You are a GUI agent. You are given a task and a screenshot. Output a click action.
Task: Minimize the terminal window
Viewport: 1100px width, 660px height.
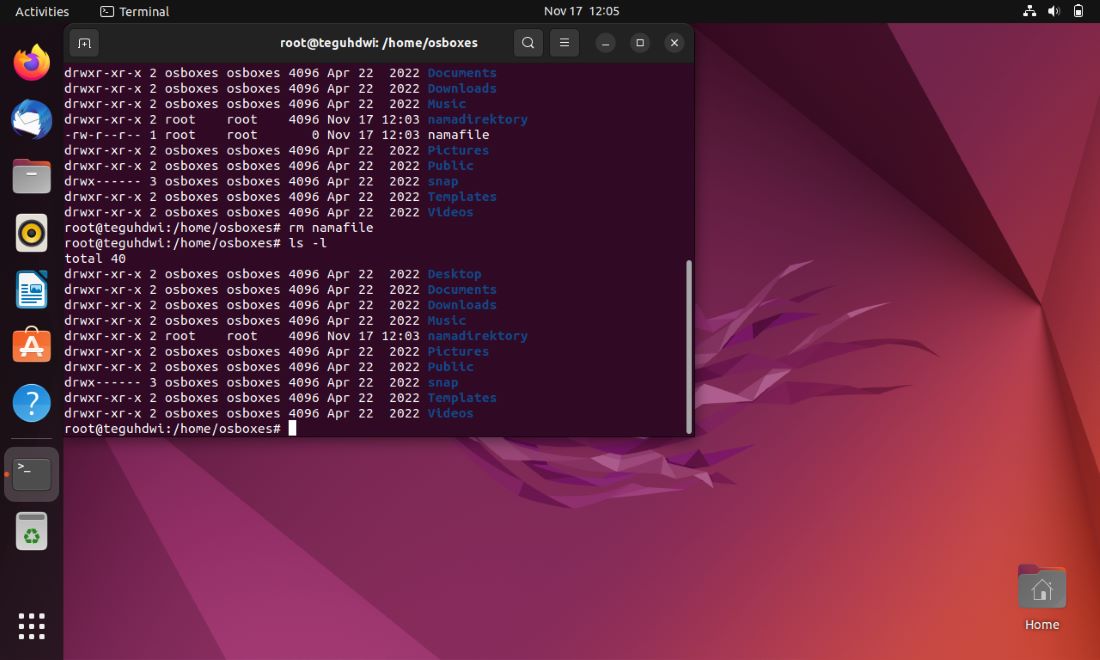(x=605, y=43)
